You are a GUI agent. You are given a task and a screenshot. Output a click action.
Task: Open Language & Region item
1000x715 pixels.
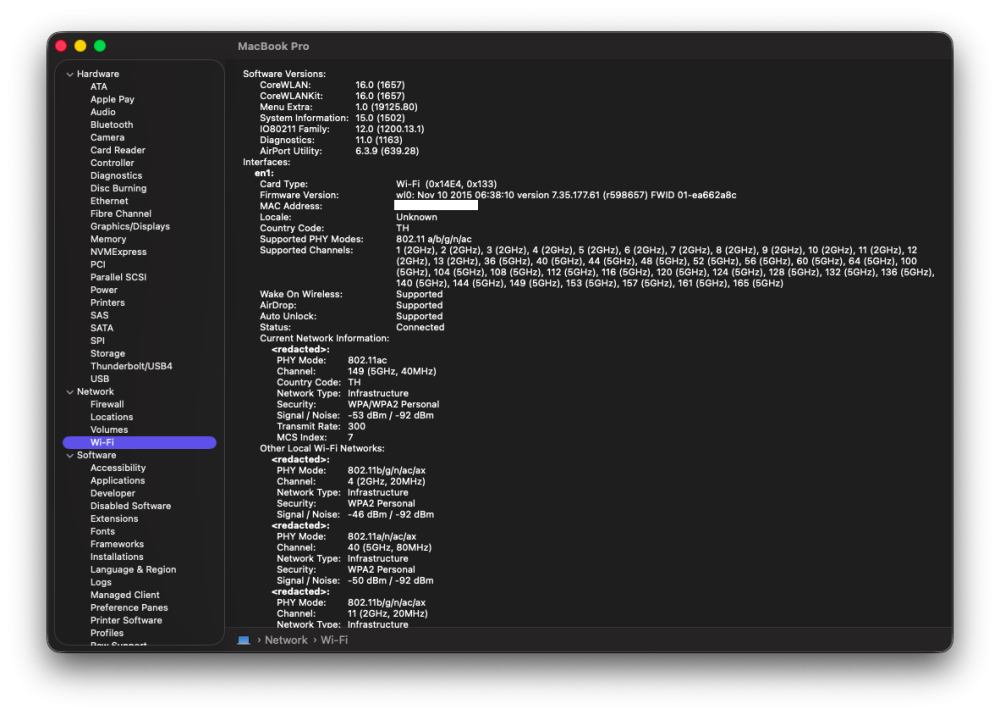[133, 570]
